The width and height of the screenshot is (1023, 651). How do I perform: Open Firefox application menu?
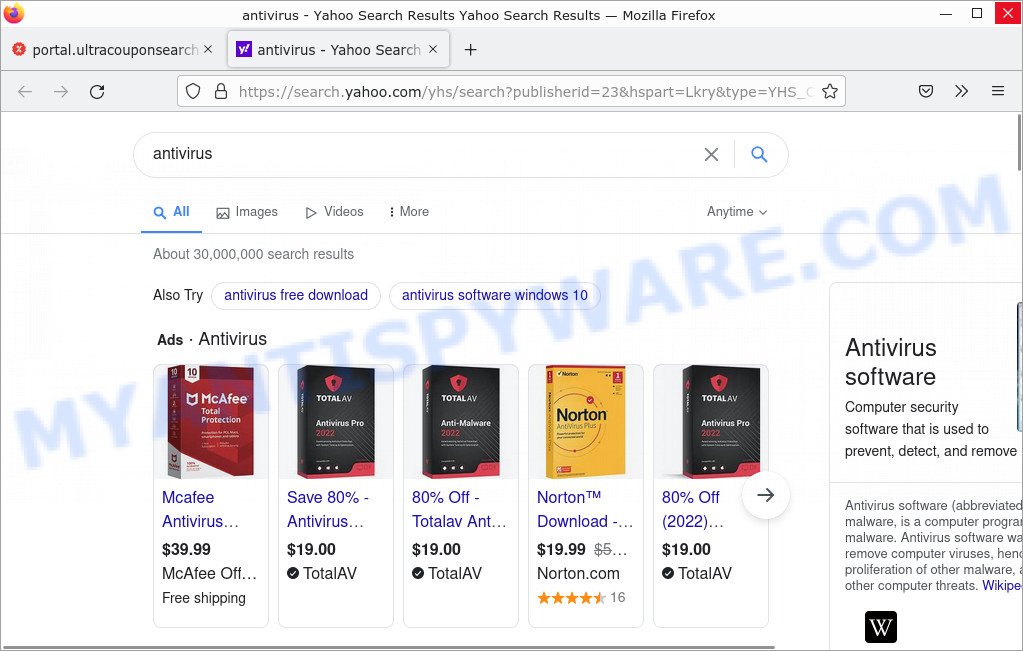[998, 91]
